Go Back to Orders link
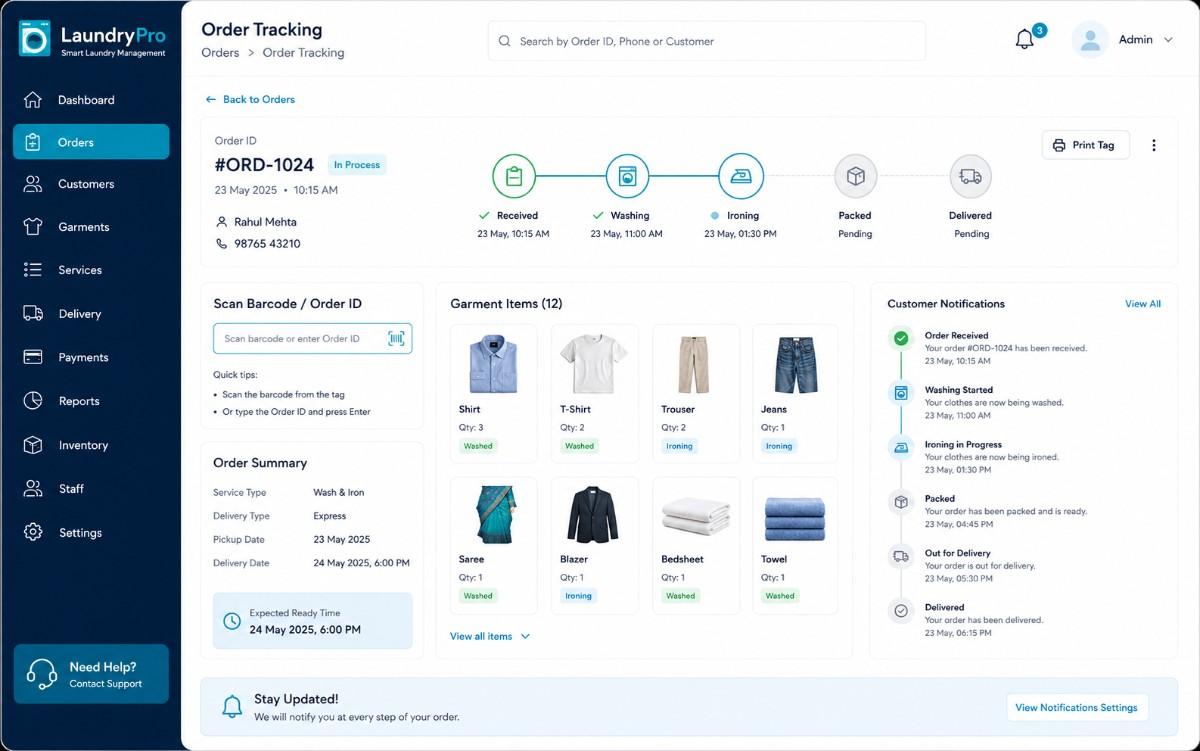This screenshot has width=1200, height=751. 250,99
